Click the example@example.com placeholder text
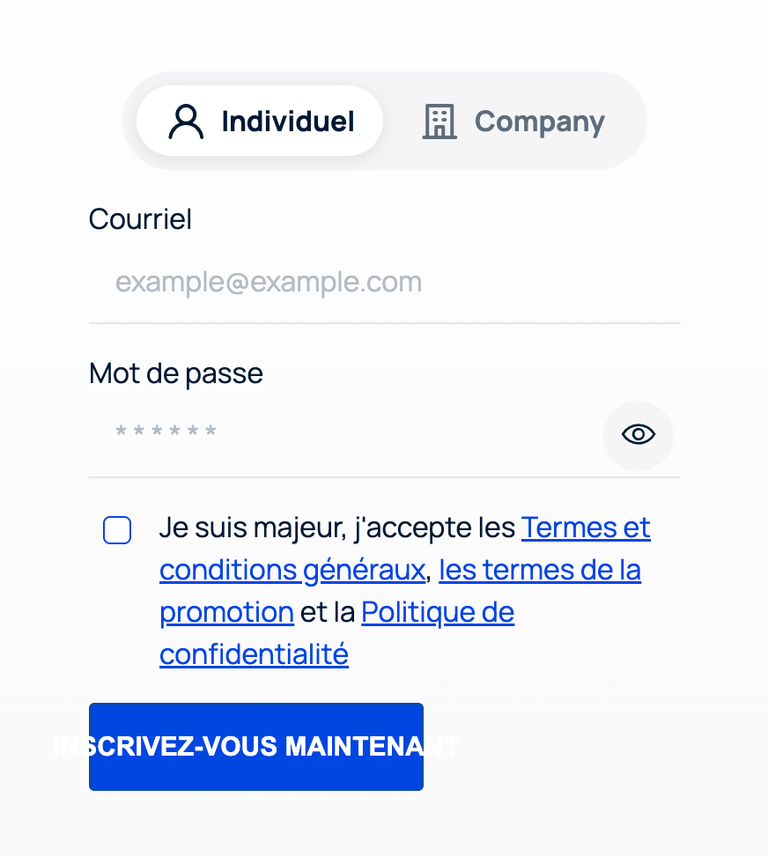Image resolution: width=768 pixels, height=856 pixels. coord(268,282)
